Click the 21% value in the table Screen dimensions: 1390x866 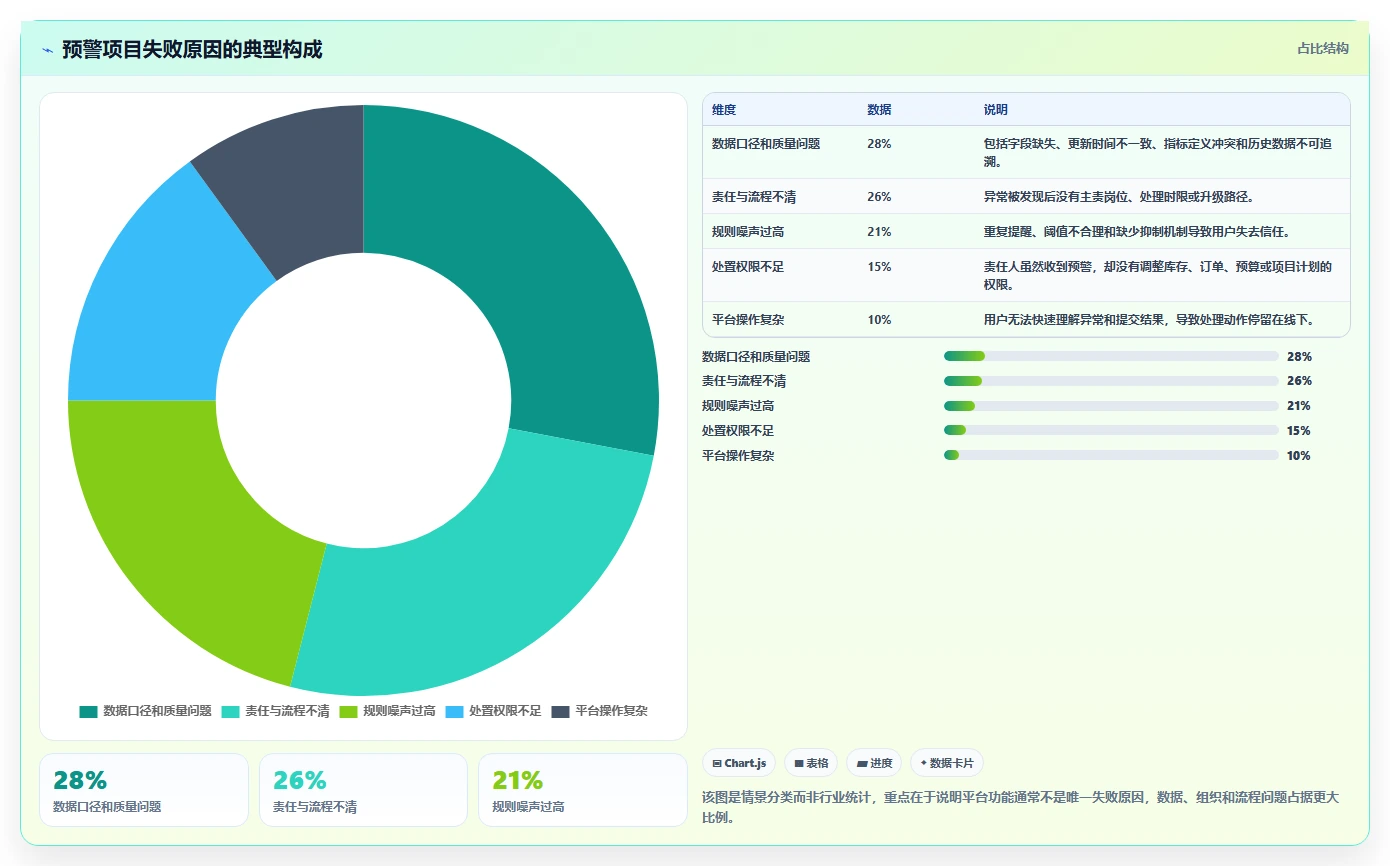click(x=879, y=232)
